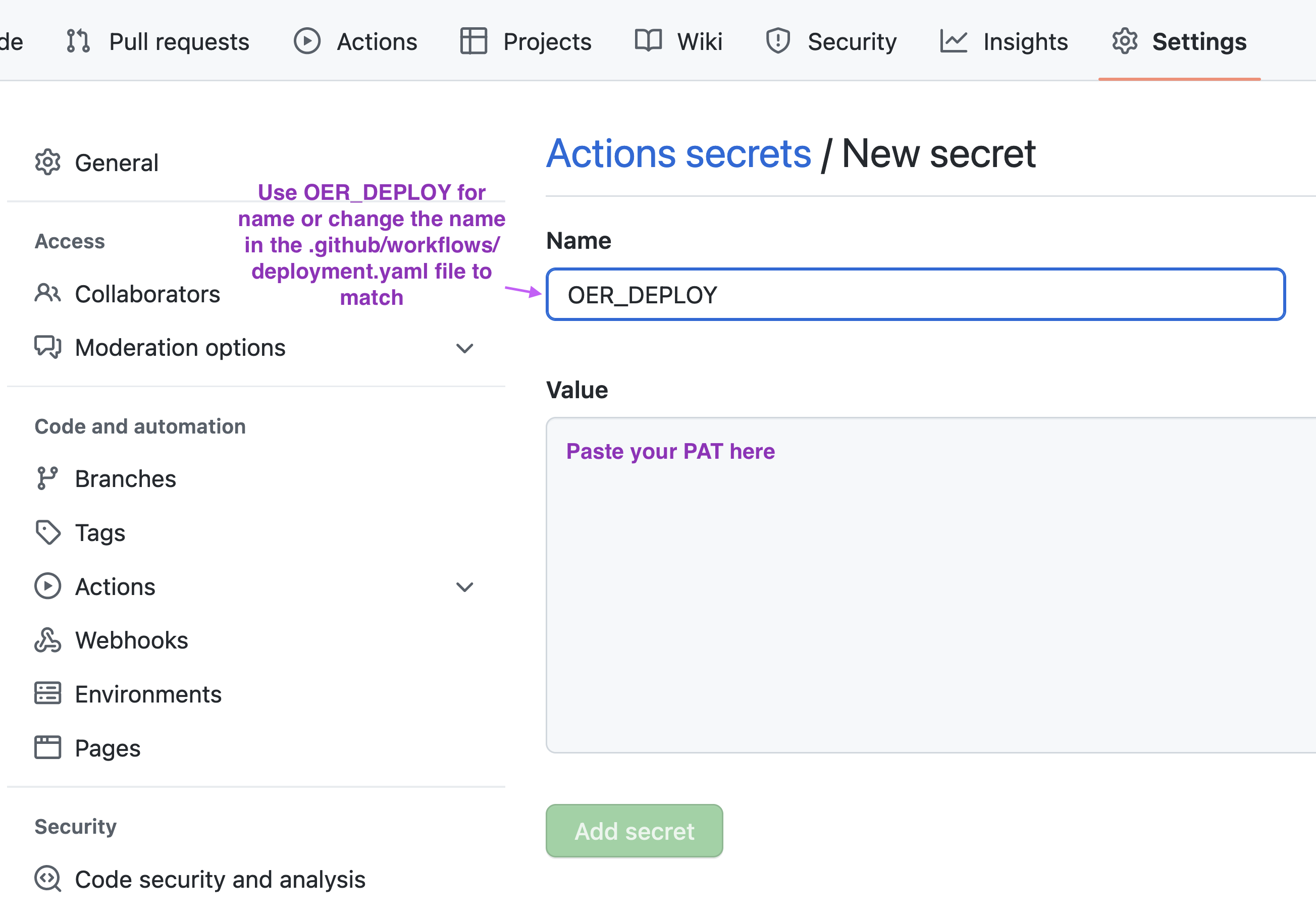The image size is (1316, 916).
Task: Go to the Security tab in top nav
Action: 831,42
